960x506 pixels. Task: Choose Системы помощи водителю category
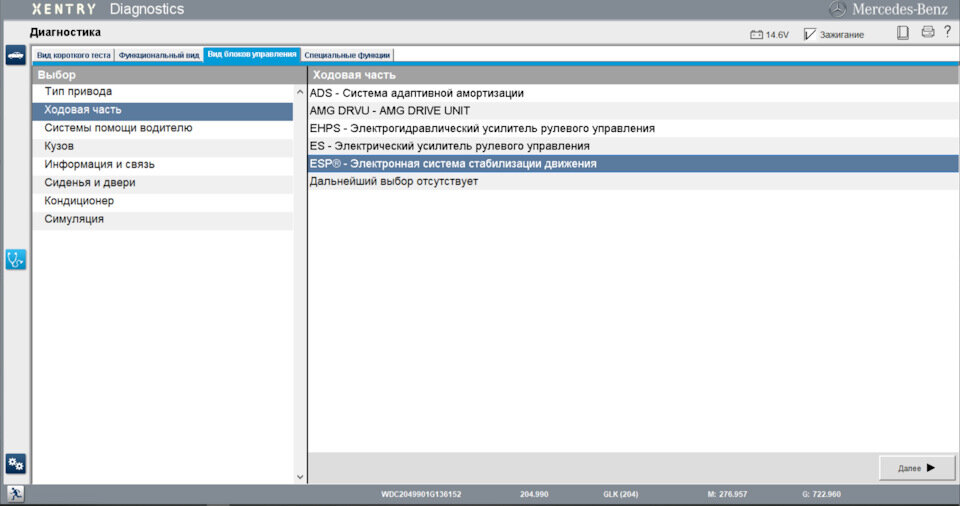163,128
